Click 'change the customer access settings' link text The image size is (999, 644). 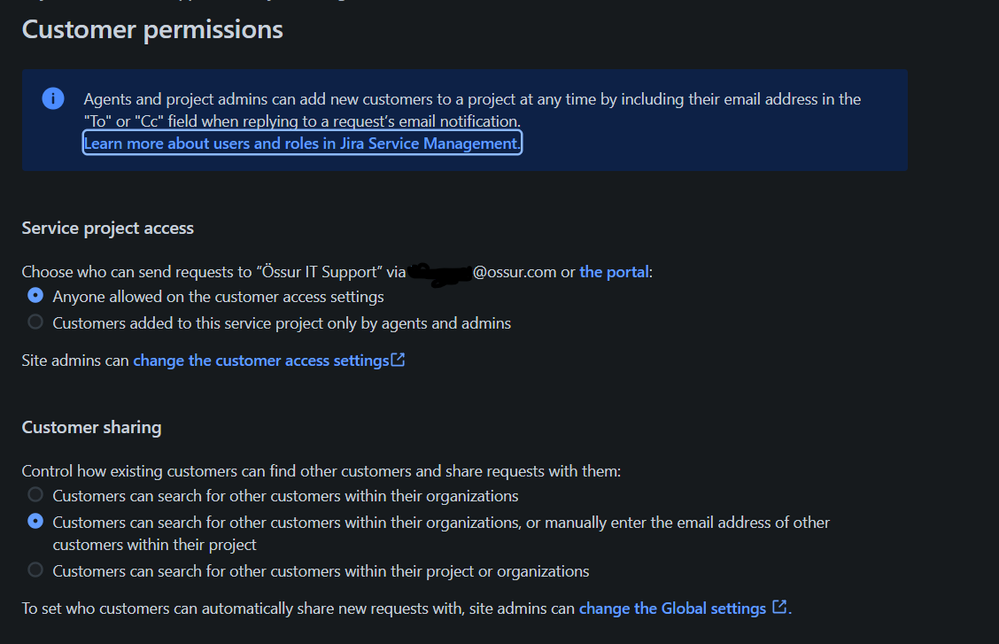click(261, 361)
